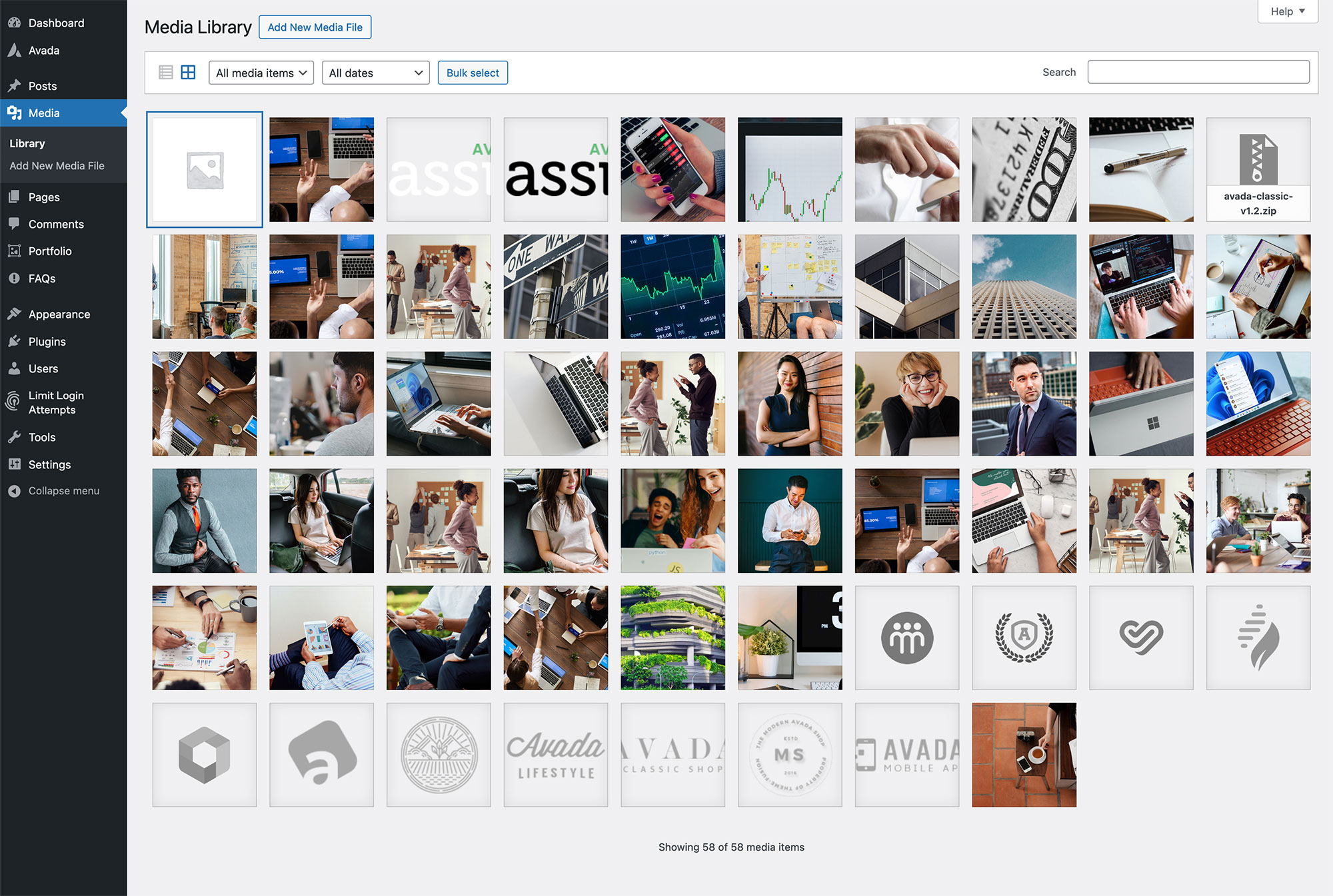Viewport: 1333px width, 896px height.
Task: Click the Add New Media File button
Action: coord(314,27)
